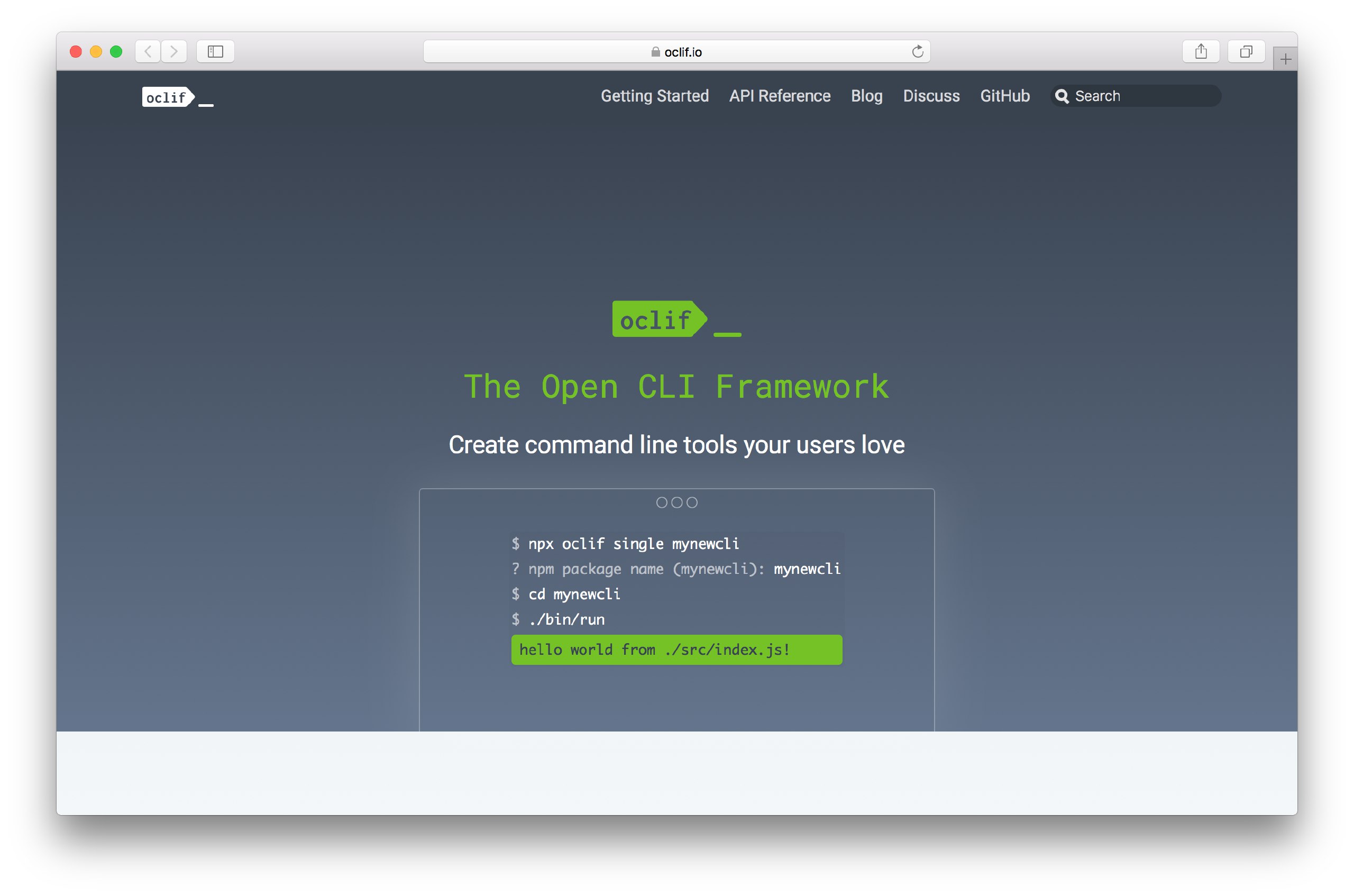The height and width of the screenshot is (896, 1354).
Task: Focus the Search input field
Action: [x=1136, y=96]
